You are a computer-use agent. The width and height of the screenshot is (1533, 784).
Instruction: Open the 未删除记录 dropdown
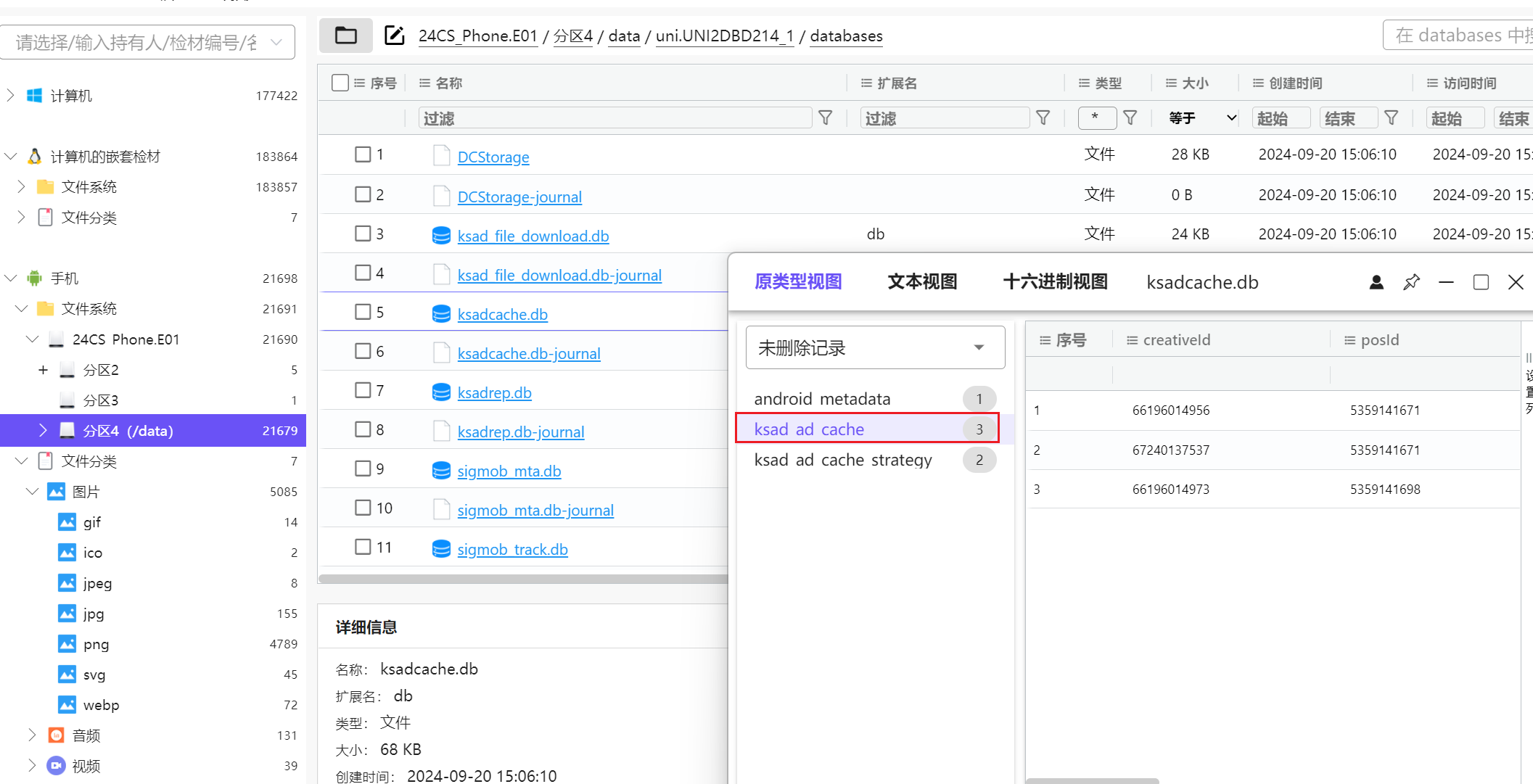pyautogui.click(x=875, y=348)
